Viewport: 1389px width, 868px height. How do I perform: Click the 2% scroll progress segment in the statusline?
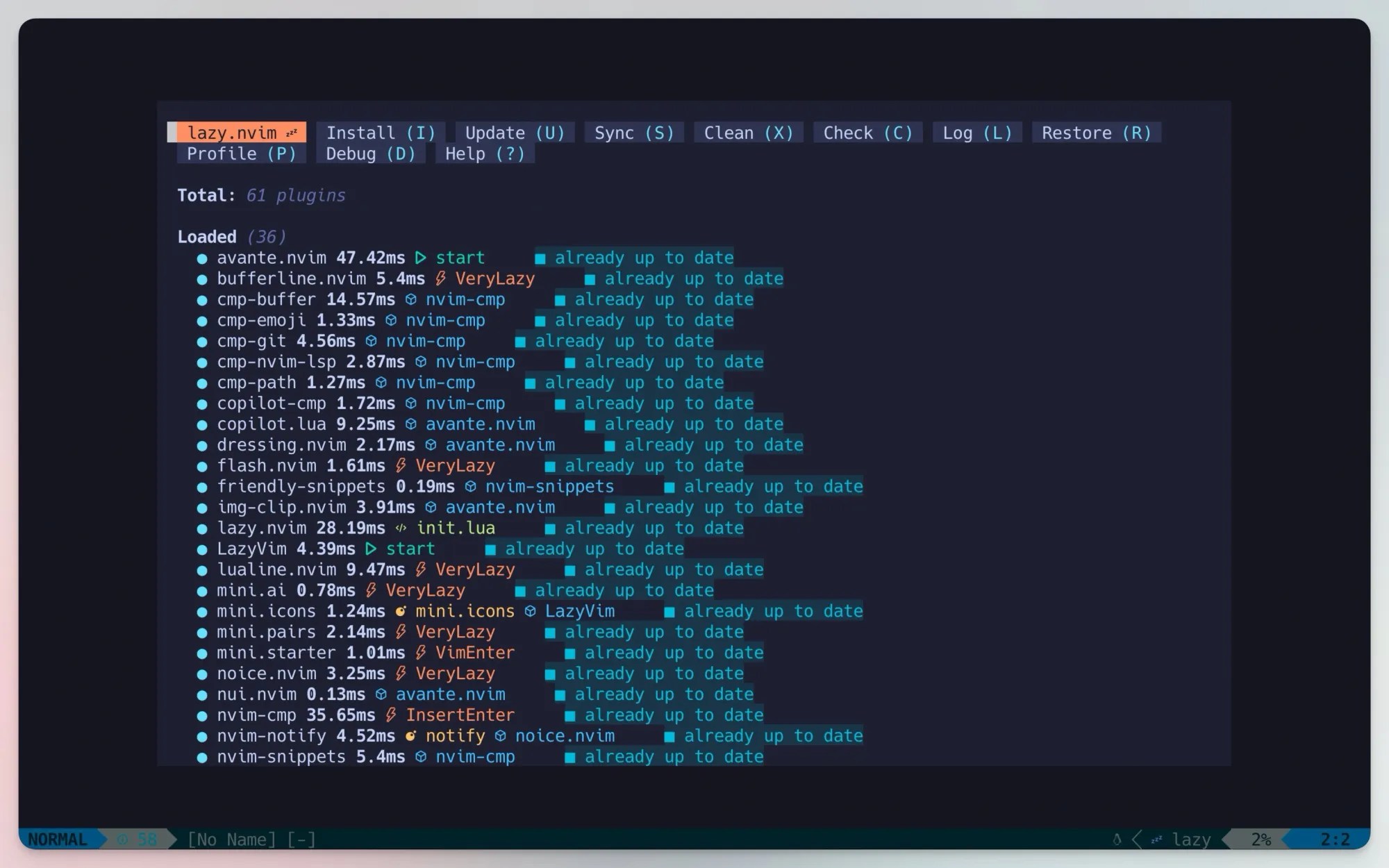pyautogui.click(x=1261, y=839)
